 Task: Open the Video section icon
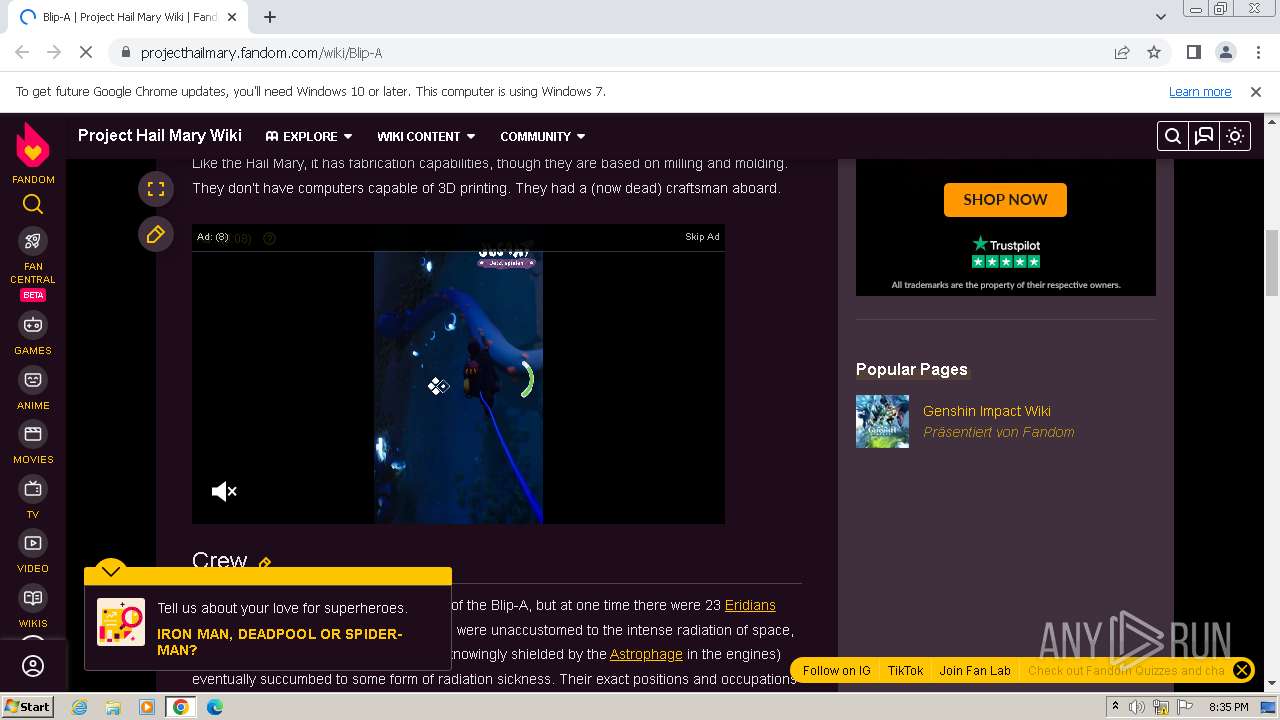pyautogui.click(x=33, y=543)
